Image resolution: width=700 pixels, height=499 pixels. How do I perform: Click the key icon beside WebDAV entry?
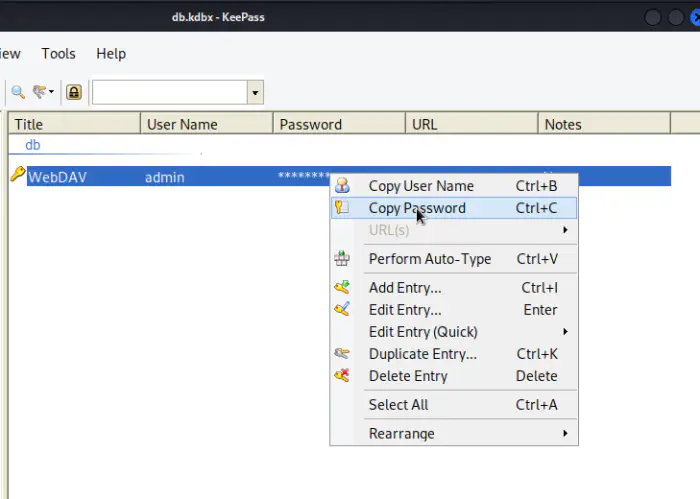(x=16, y=176)
